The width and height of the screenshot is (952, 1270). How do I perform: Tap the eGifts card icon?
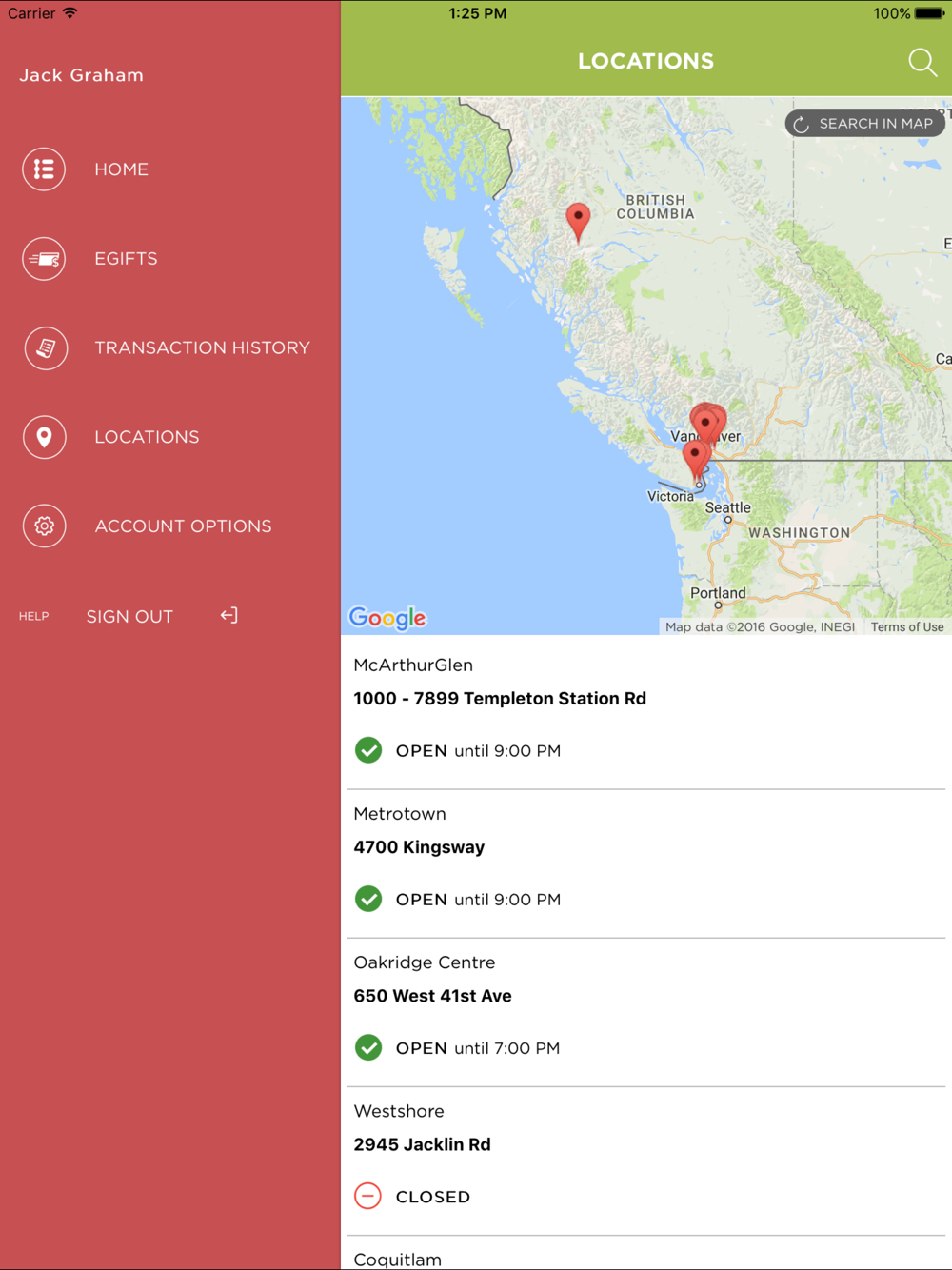(44, 259)
